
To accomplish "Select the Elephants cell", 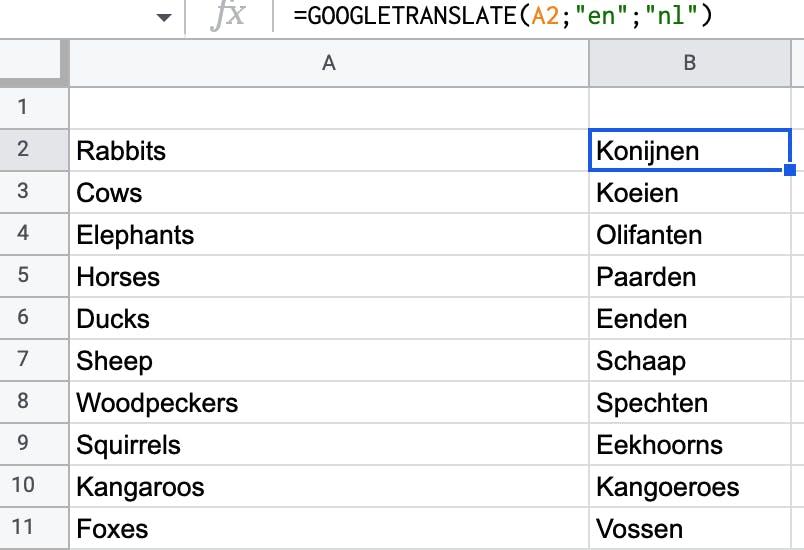I will (x=329, y=235).
